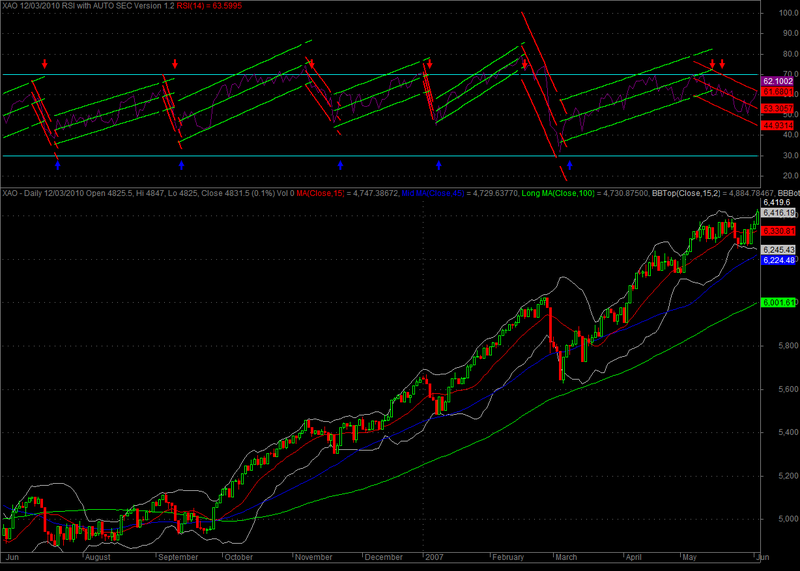800x571 pixels.
Task: Click the red 53.3057 value label
Action: [778, 108]
